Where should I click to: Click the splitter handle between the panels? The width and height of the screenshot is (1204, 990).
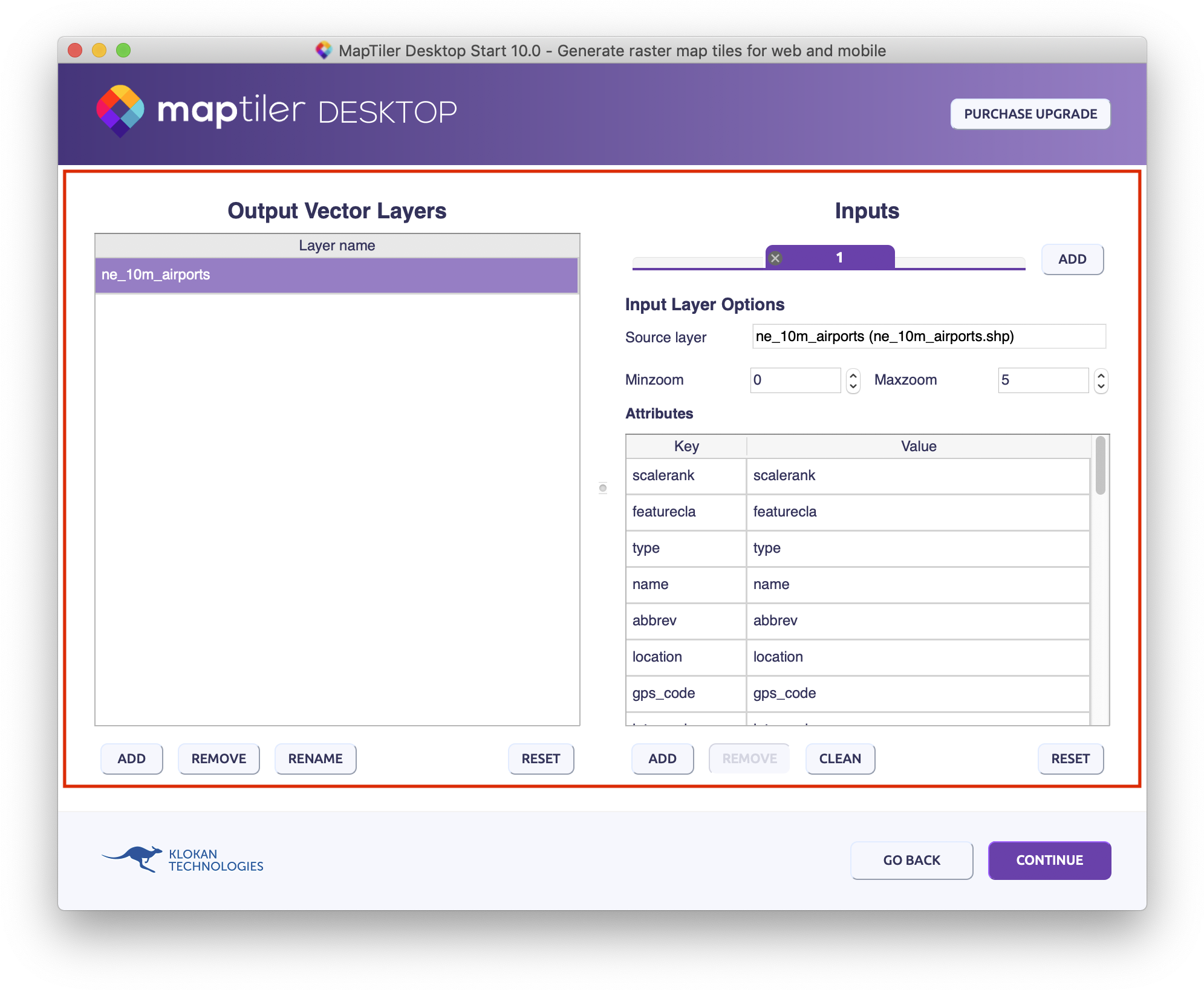click(x=603, y=488)
